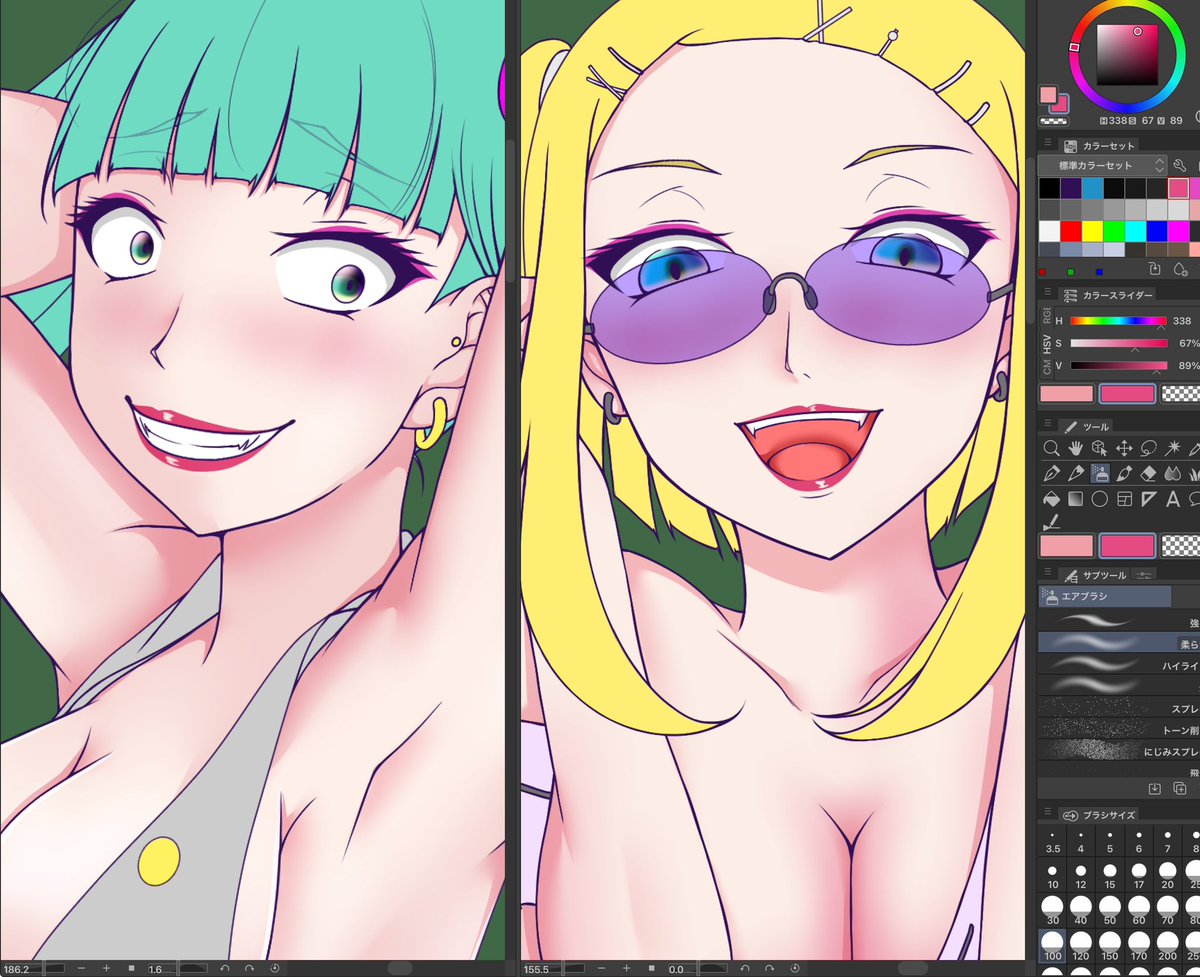Select the Gradient tool
1200x977 pixels.
[x=1075, y=498]
